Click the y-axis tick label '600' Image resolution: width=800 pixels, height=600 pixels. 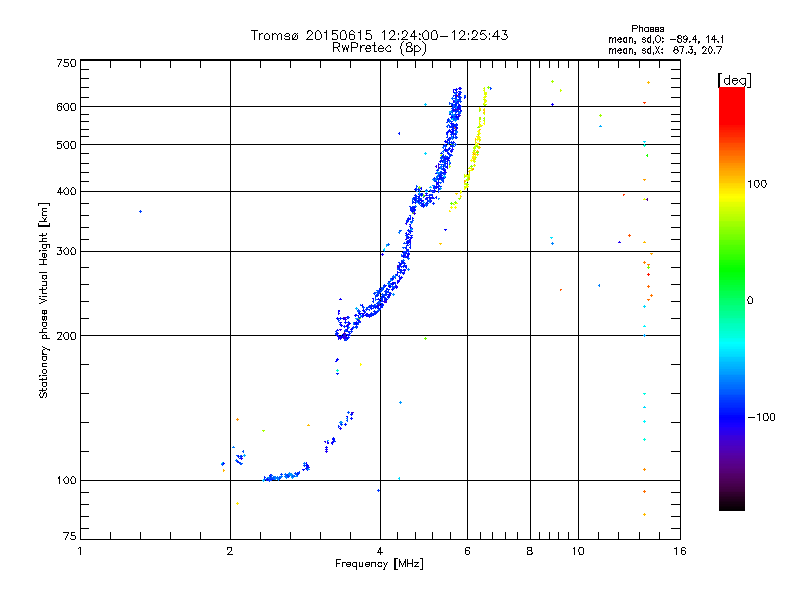pyautogui.click(x=66, y=107)
